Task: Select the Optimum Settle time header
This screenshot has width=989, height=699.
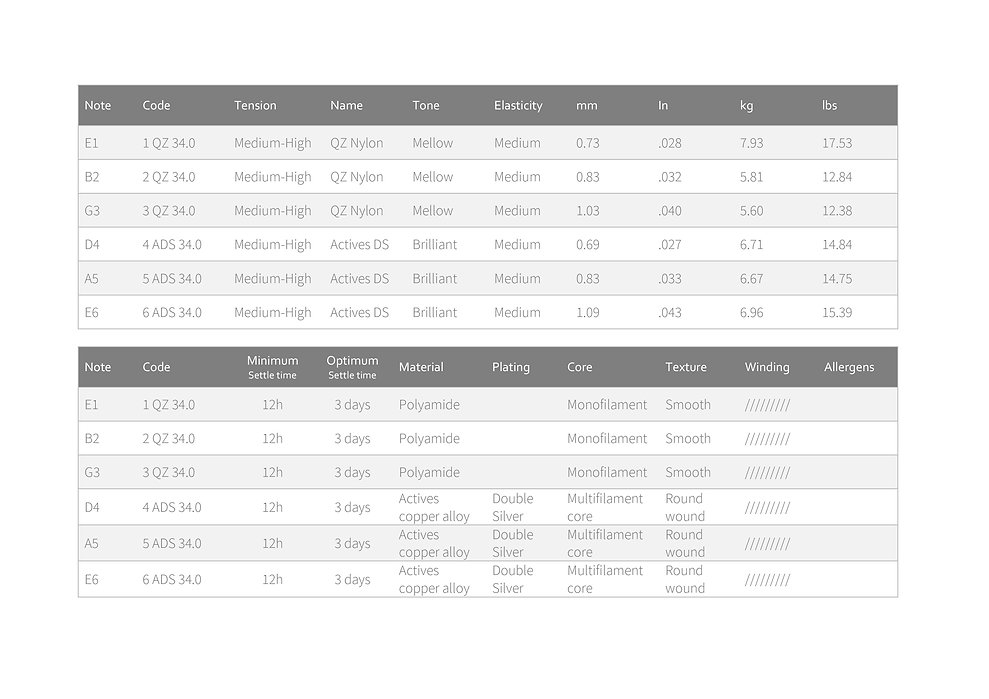Action: pos(352,367)
